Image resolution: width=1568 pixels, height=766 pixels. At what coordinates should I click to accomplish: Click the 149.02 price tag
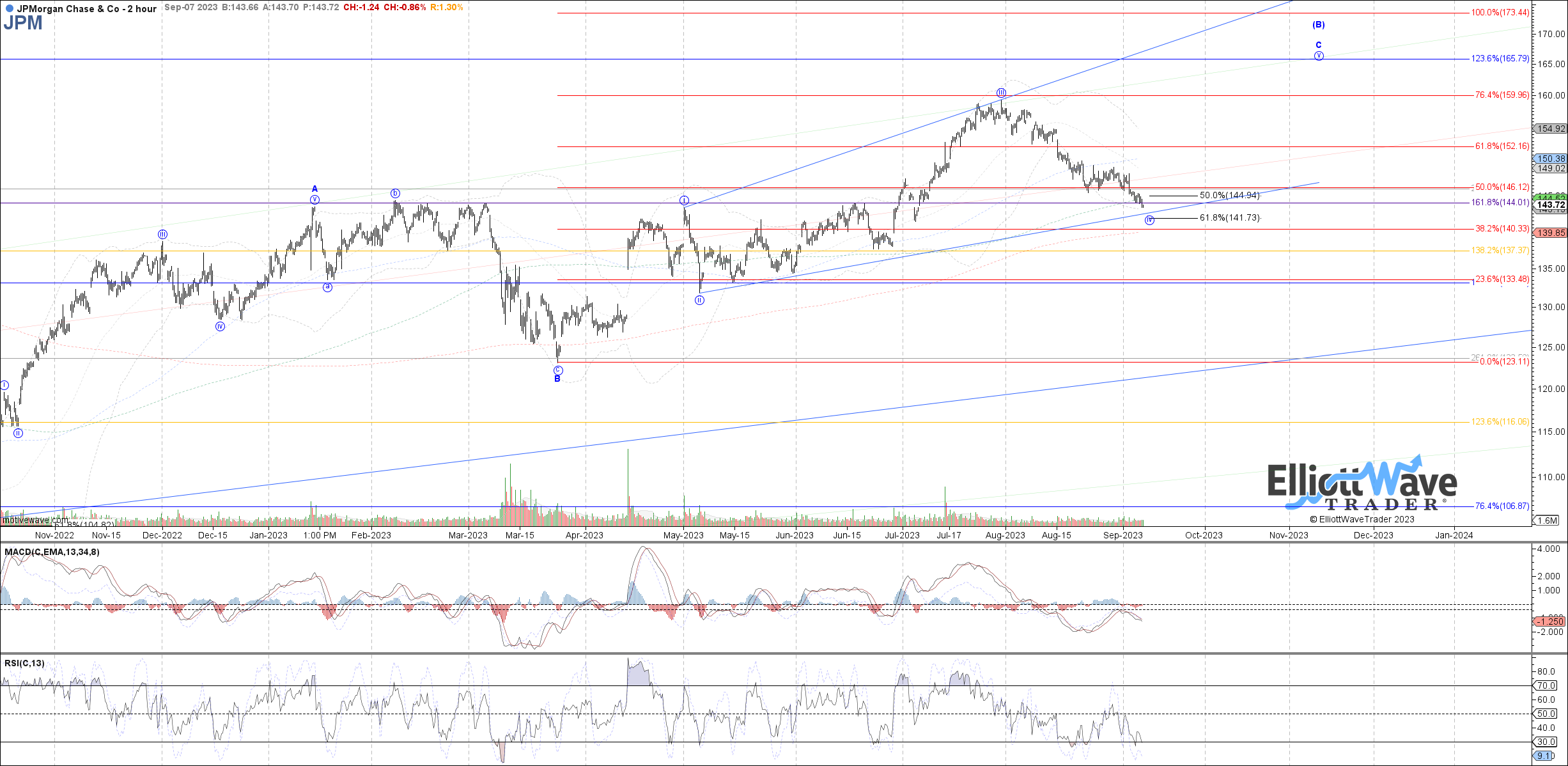[1551, 169]
